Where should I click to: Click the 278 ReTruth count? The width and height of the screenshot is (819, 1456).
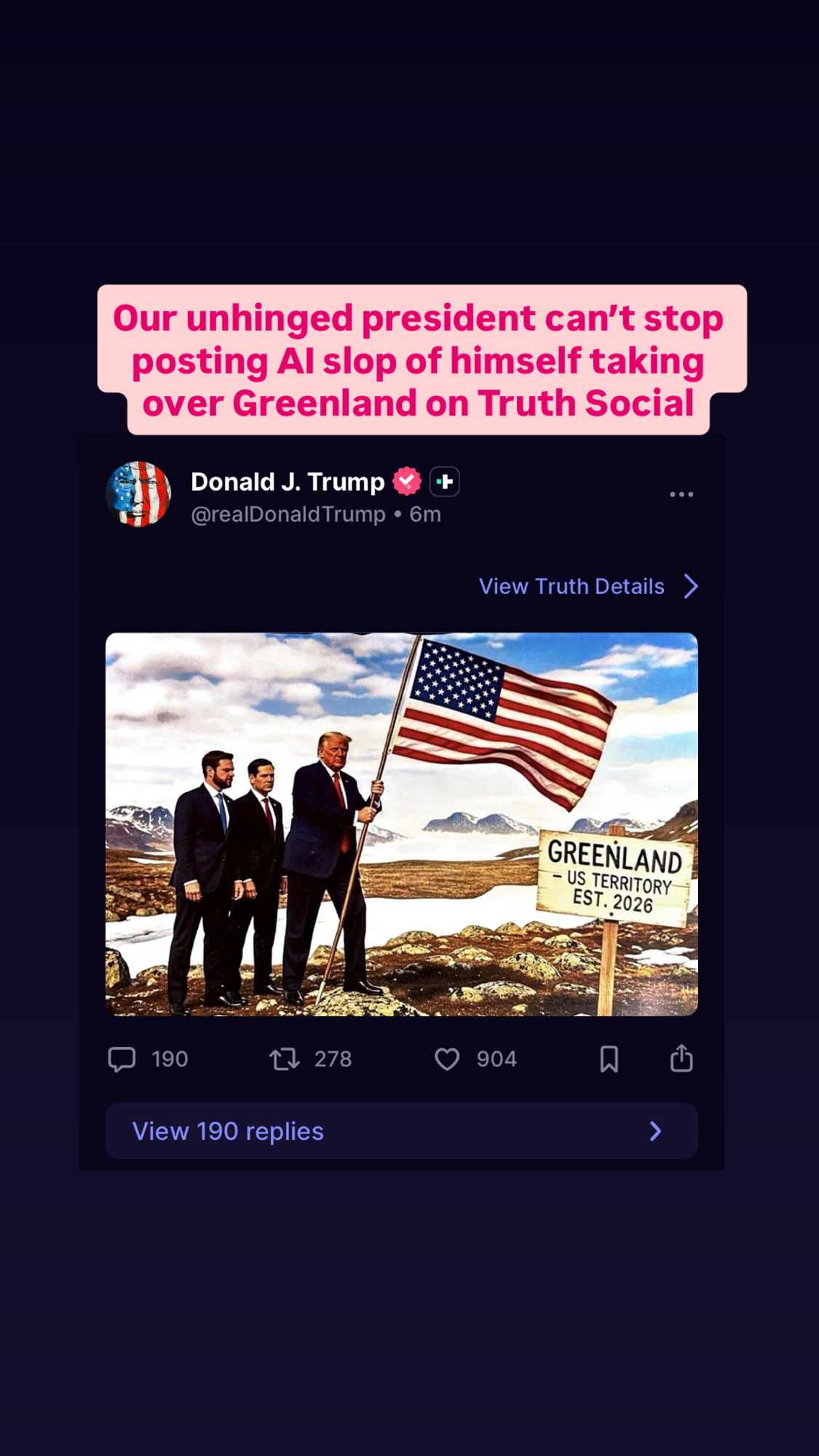pyautogui.click(x=333, y=1059)
